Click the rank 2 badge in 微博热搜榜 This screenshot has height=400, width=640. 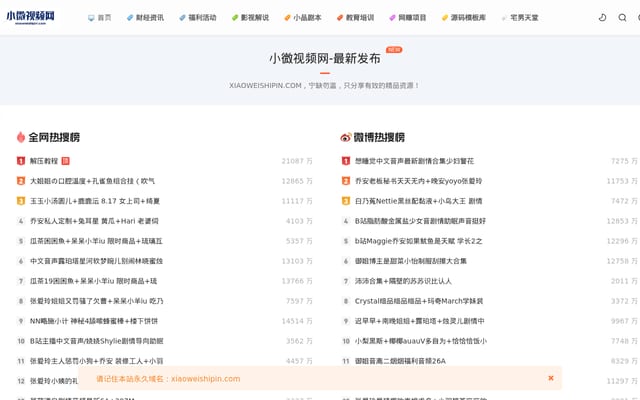click(x=346, y=181)
